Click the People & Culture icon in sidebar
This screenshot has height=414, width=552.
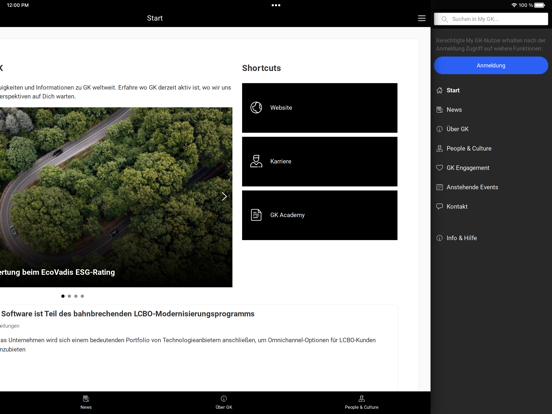pos(439,149)
